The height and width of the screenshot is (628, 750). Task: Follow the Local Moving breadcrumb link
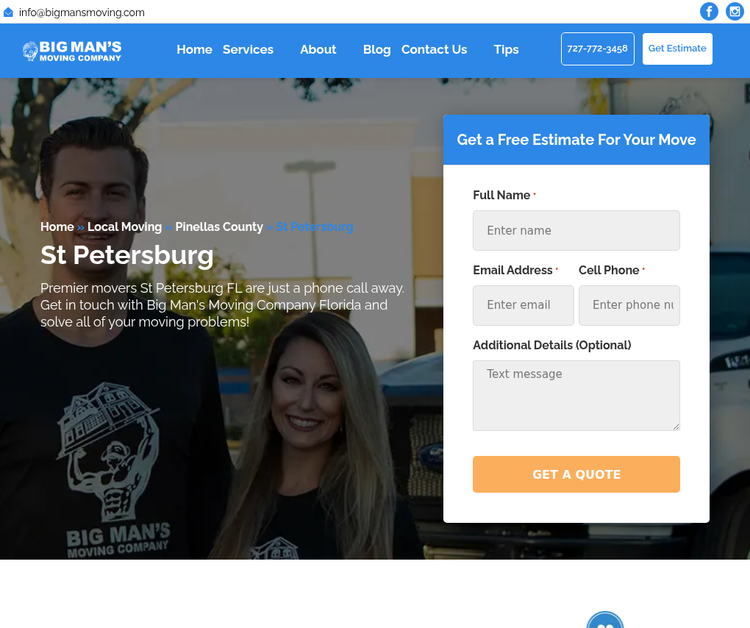pyautogui.click(x=124, y=227)
